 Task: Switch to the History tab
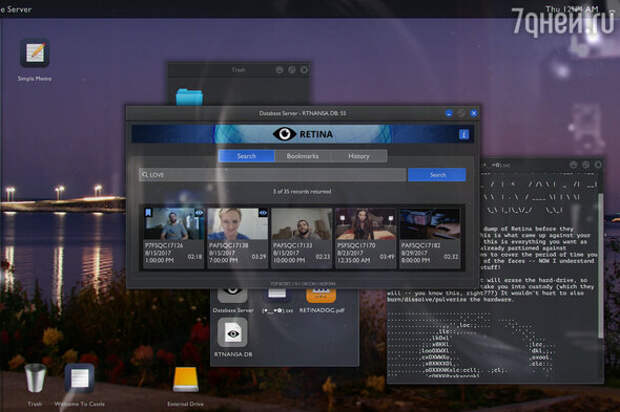pos(358,156)
